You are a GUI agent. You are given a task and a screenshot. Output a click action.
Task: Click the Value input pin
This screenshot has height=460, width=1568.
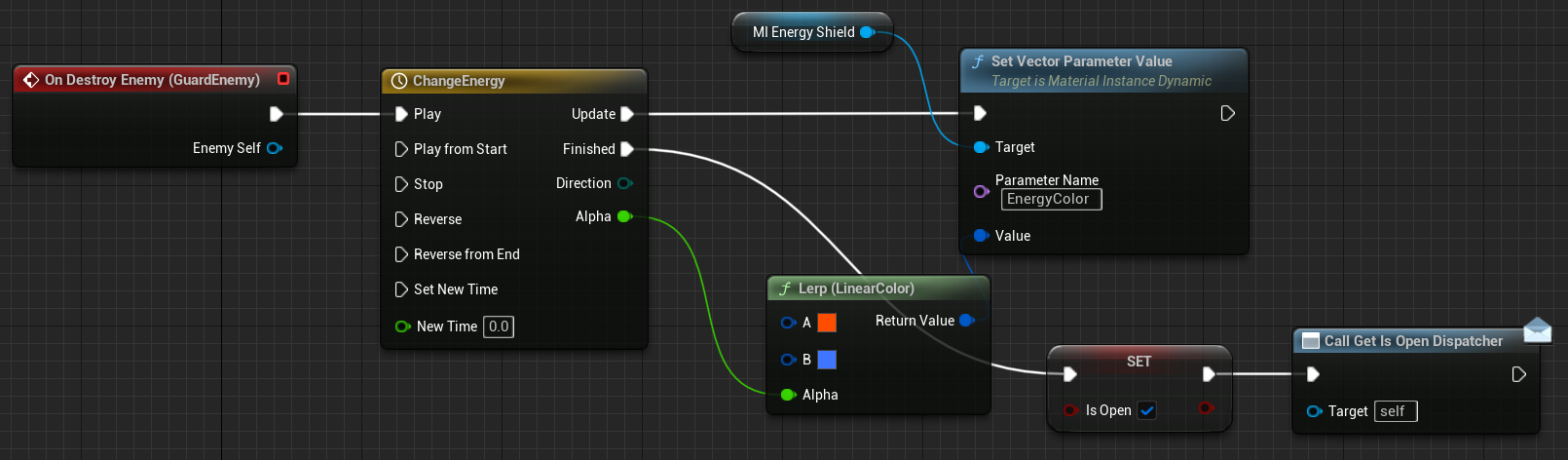pyautogui.click(x=981, y=236)
